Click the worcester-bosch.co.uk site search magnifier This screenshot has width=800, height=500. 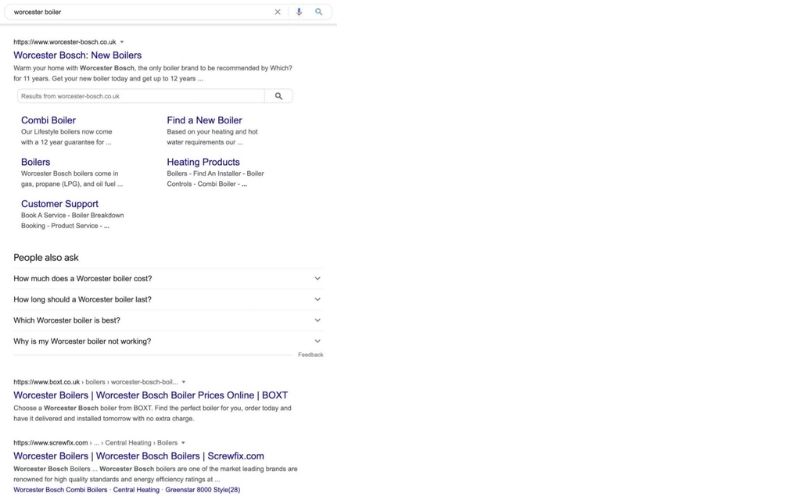pos(279,96)
